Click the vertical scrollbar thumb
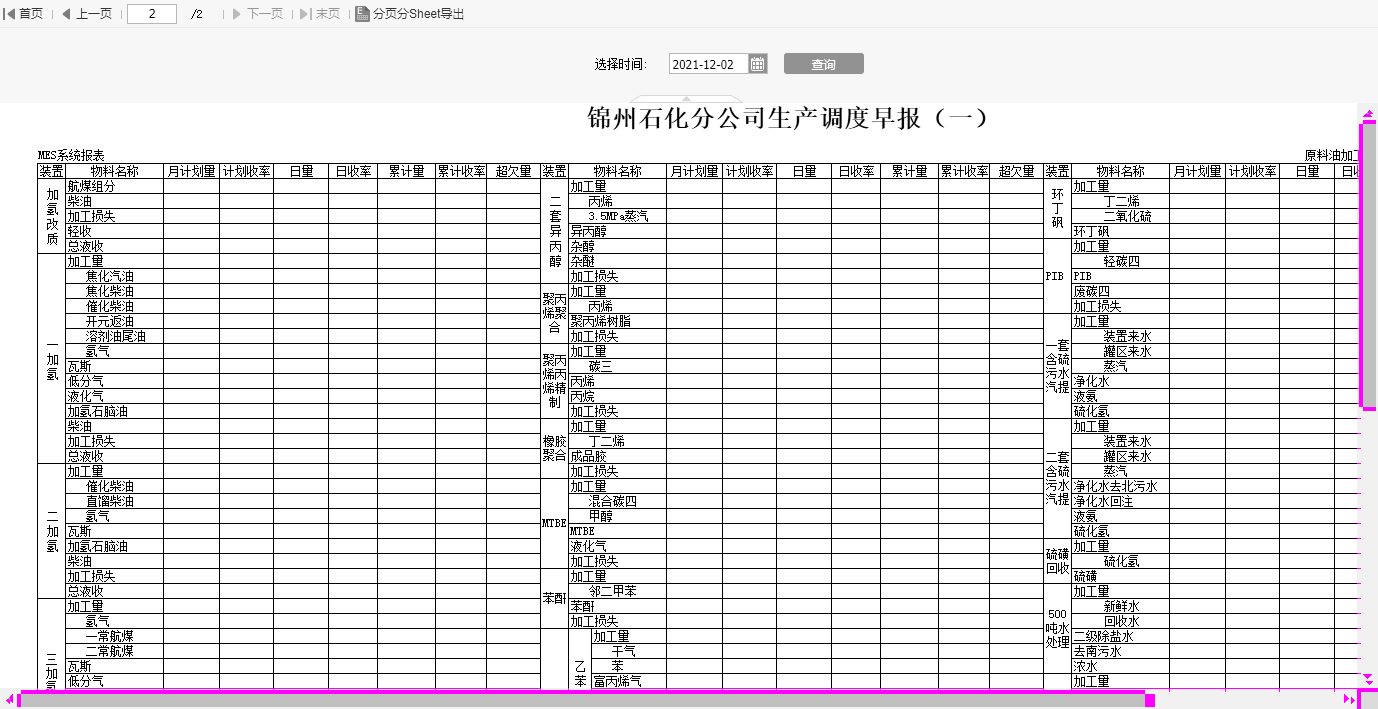Viewport: 1378px width, 709px height. tap(1369, 265)
